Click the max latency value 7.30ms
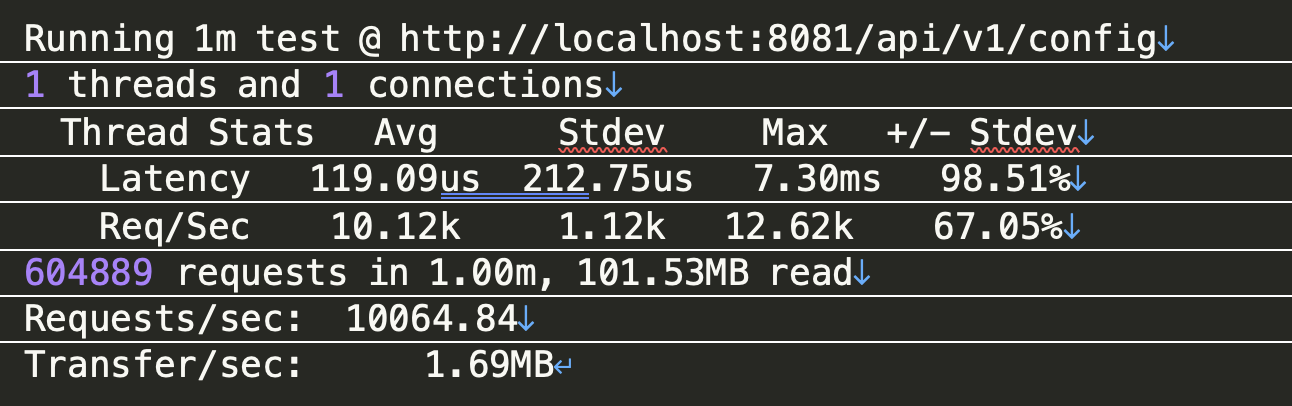Screen dimensions: 1292x406 [816, 180]
